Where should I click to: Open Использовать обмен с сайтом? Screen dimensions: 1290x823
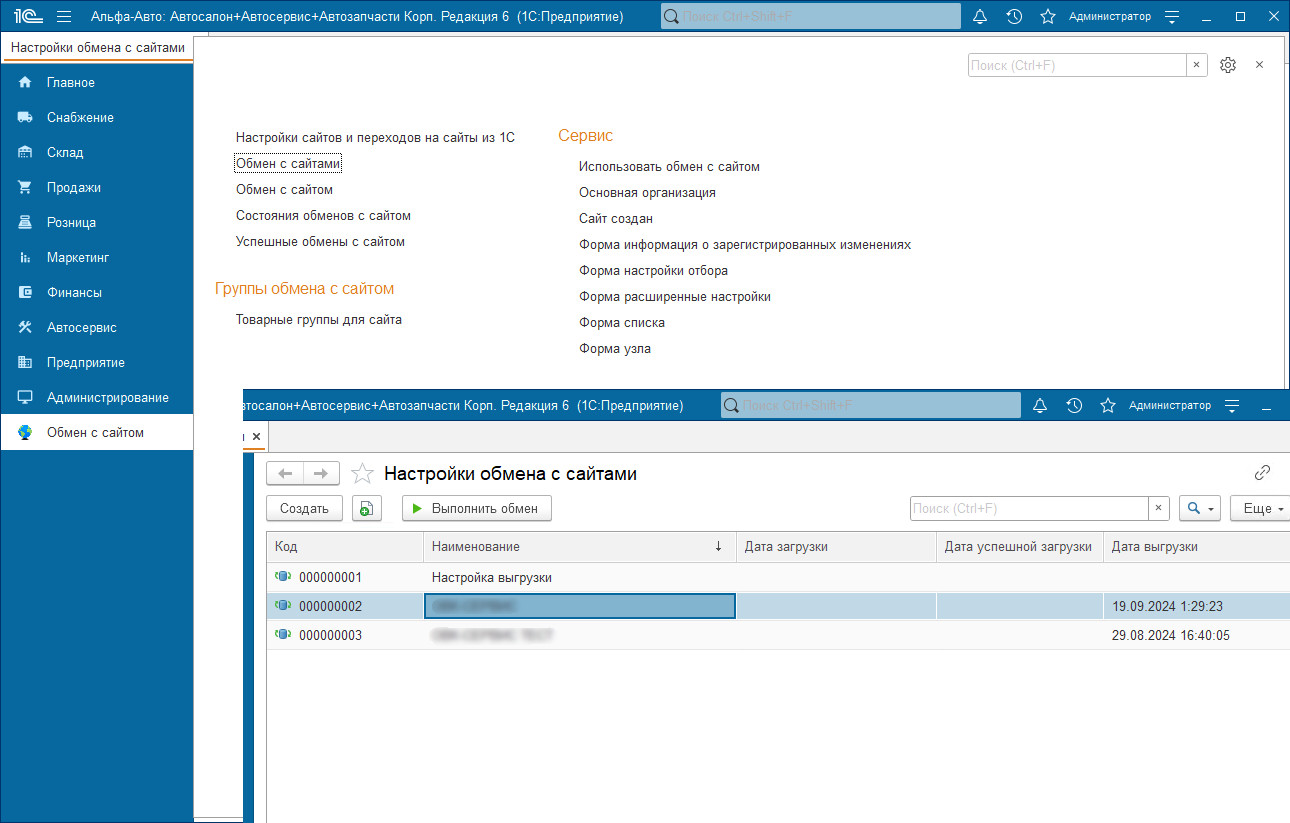point(669,167)
